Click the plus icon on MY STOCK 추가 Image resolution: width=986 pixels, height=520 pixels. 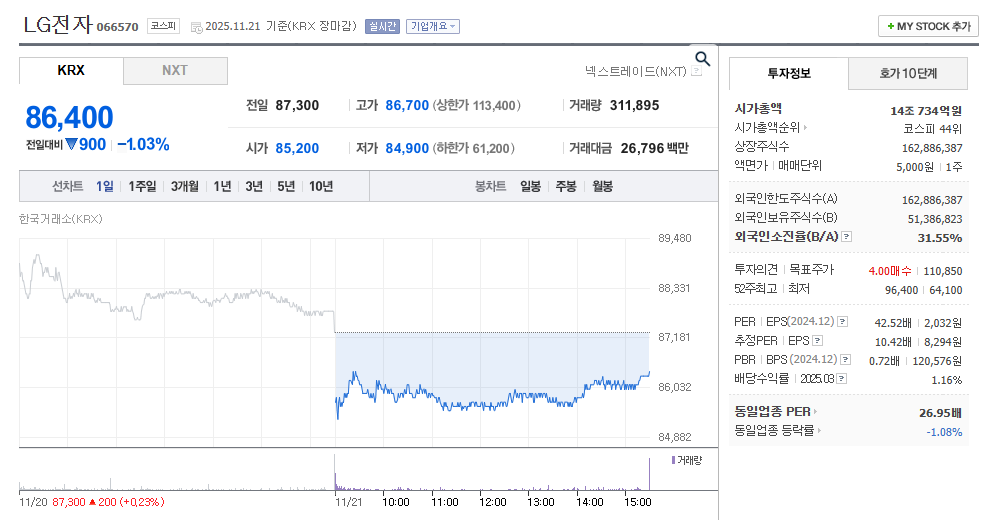tap(890, 26)
